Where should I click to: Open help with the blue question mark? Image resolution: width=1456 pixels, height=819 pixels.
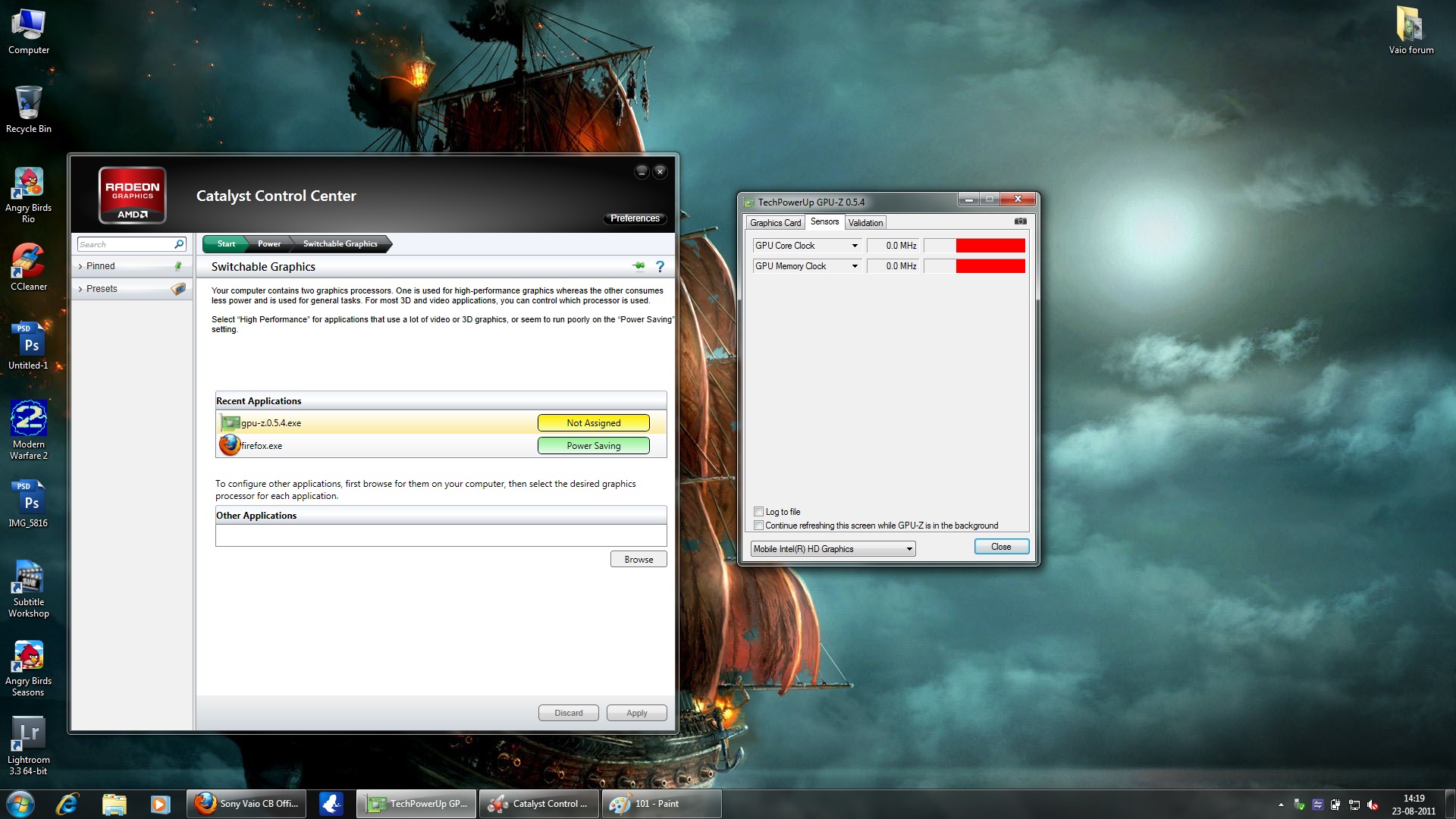(x=660, y=267)
